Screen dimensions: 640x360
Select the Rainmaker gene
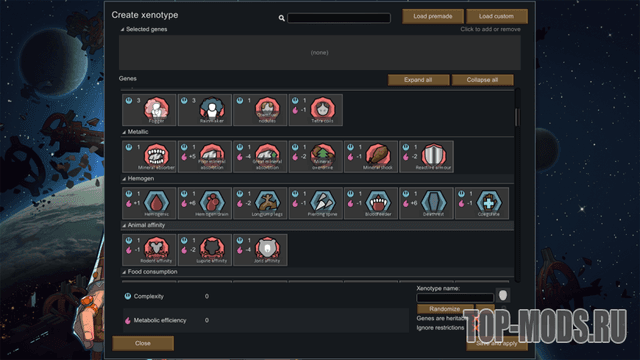pyautogui.click(x=204, y=110)
